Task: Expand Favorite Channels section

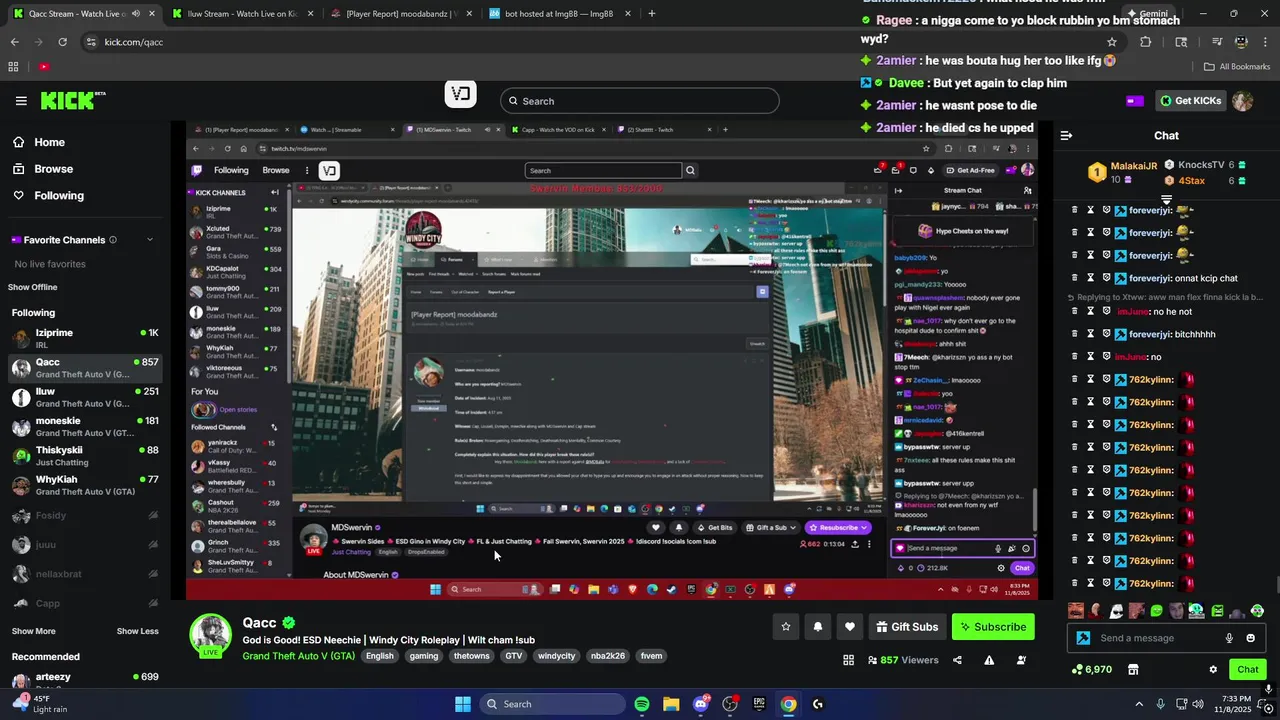Action: pyautogui.click(x=150, y=240)
